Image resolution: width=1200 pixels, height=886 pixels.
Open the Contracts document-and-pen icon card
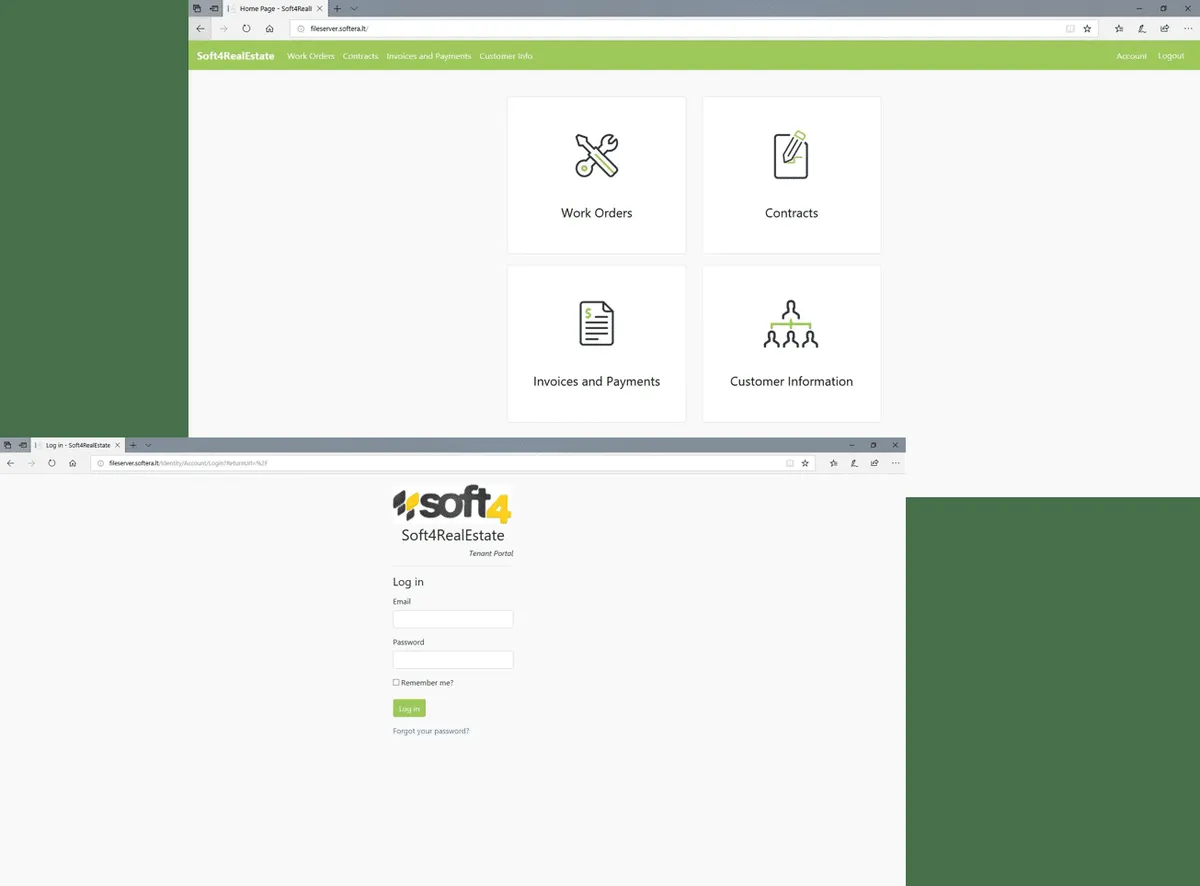[791, 175]
